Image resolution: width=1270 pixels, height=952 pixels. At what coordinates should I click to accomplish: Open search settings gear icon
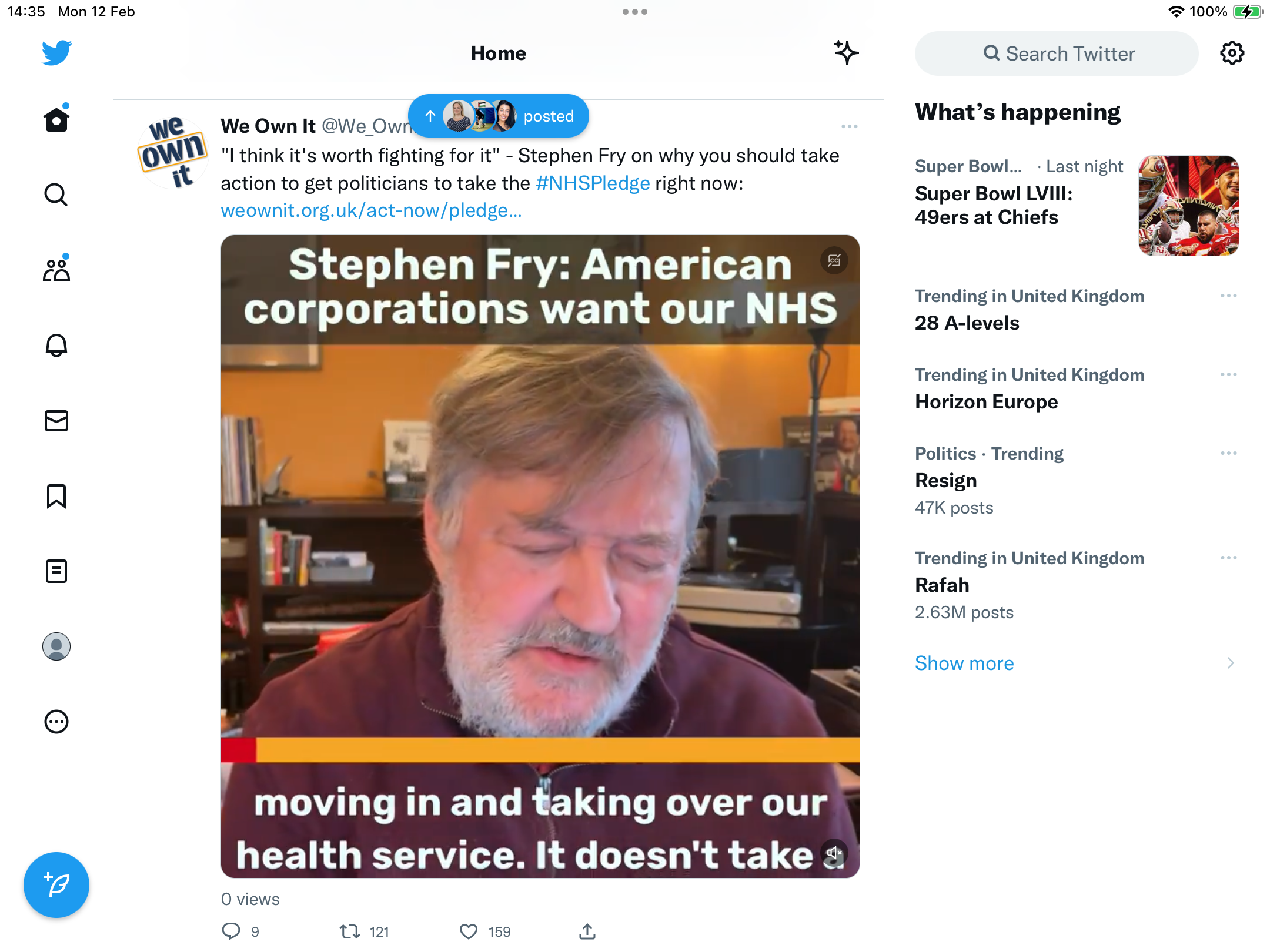pos(1232,53)
